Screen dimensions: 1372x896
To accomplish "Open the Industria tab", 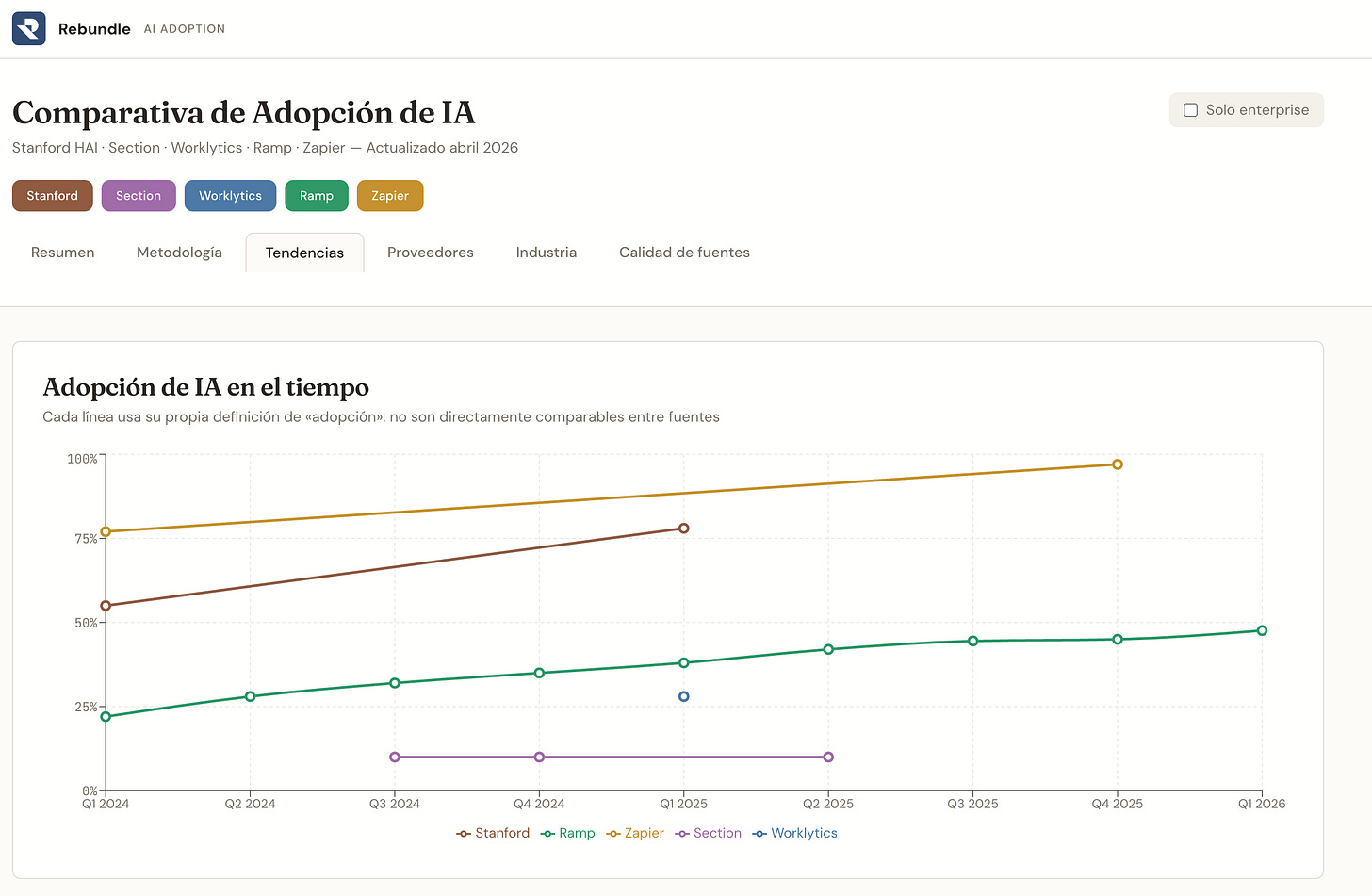I will coord(547,253).
